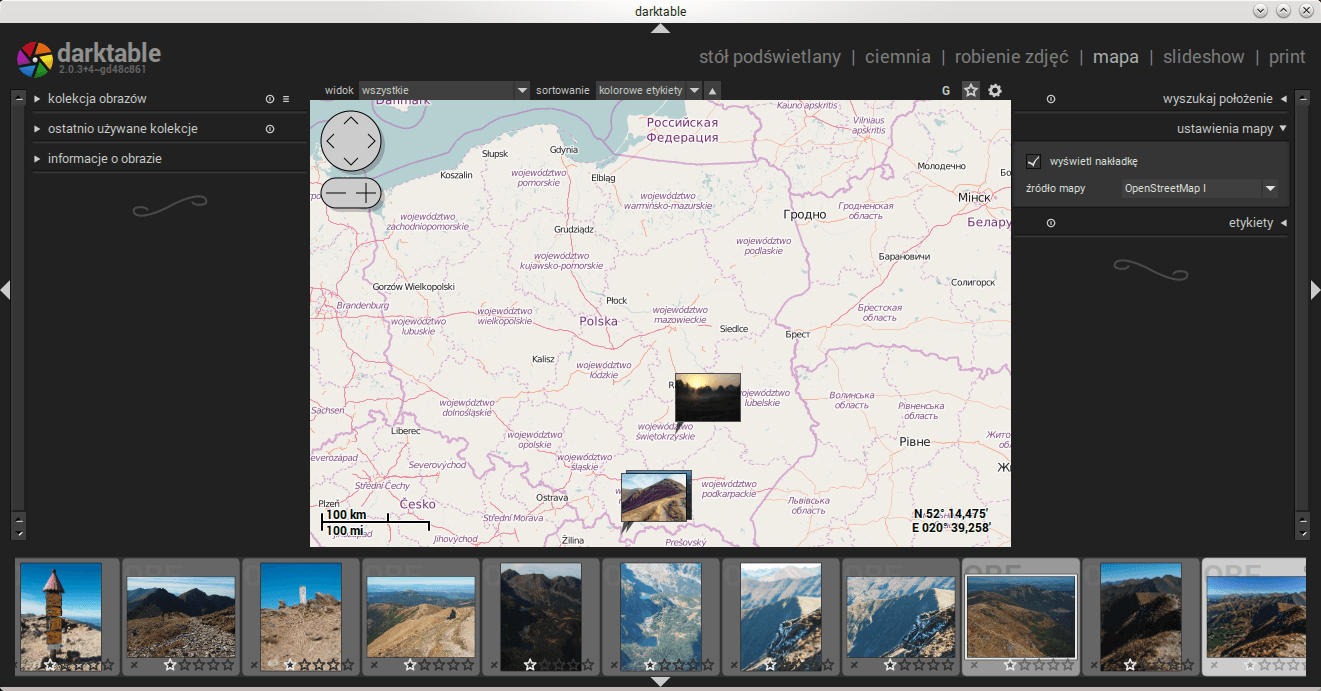
Task: Pan the map left
Action: tap(332, 141)
